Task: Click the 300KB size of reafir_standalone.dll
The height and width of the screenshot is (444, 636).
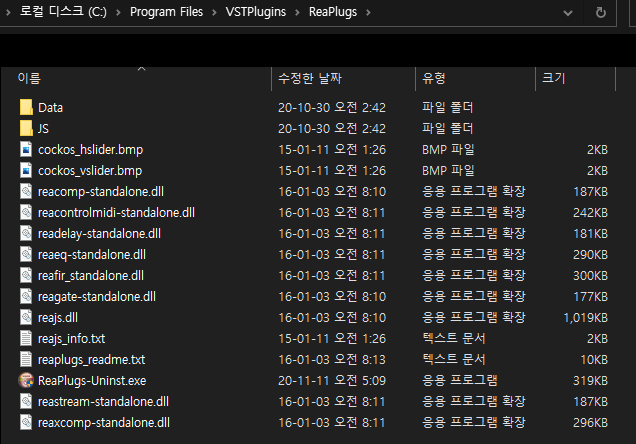Action: point(591,276)
